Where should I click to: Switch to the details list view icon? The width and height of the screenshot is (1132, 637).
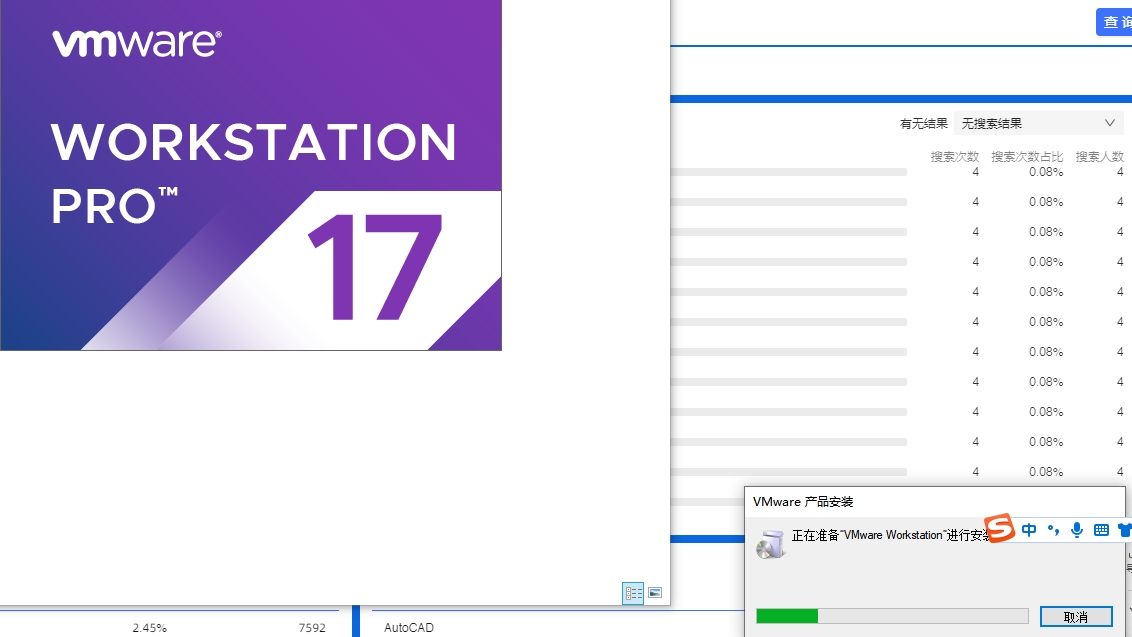click(x=633, y=593)
